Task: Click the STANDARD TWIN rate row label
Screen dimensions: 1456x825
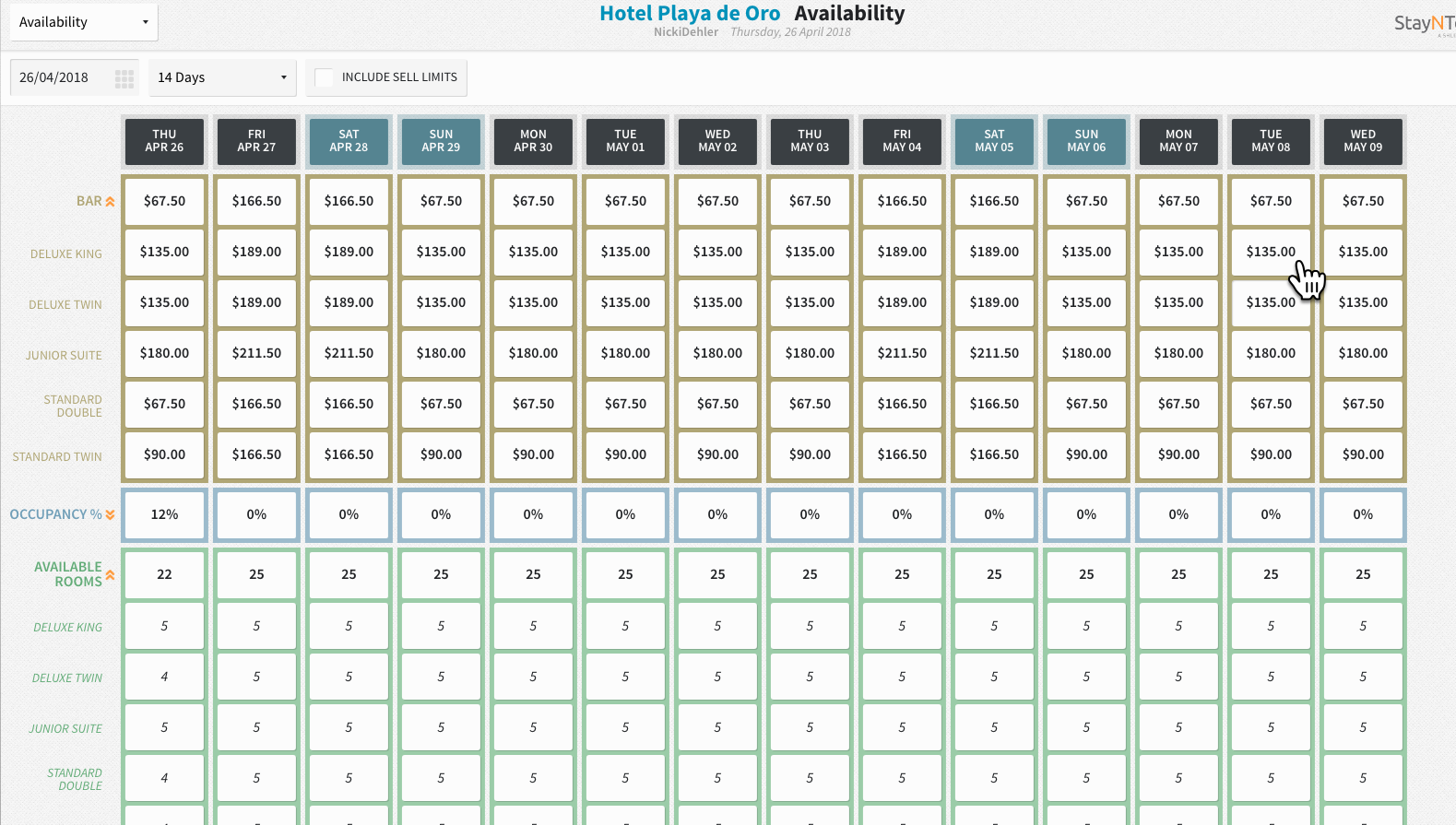Action: pyautogui.click(x=57, y=457)
